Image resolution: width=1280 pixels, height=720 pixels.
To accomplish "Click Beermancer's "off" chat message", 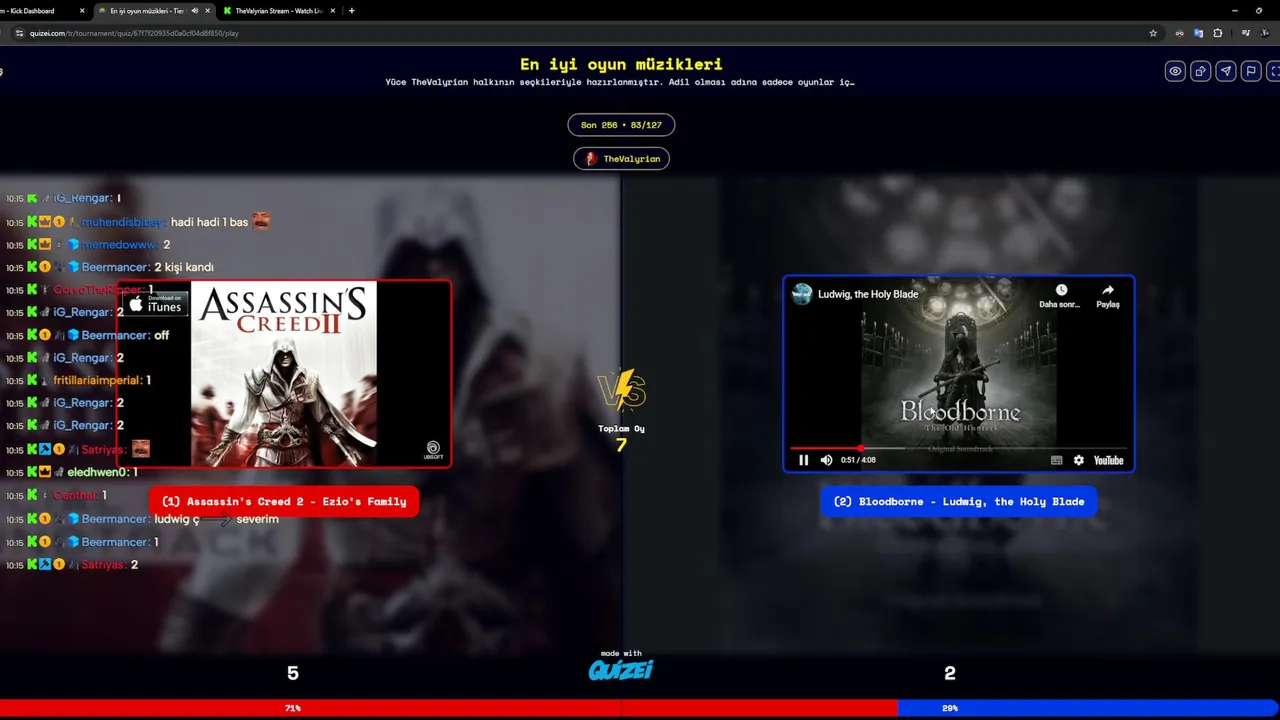I will pos(162,335).
